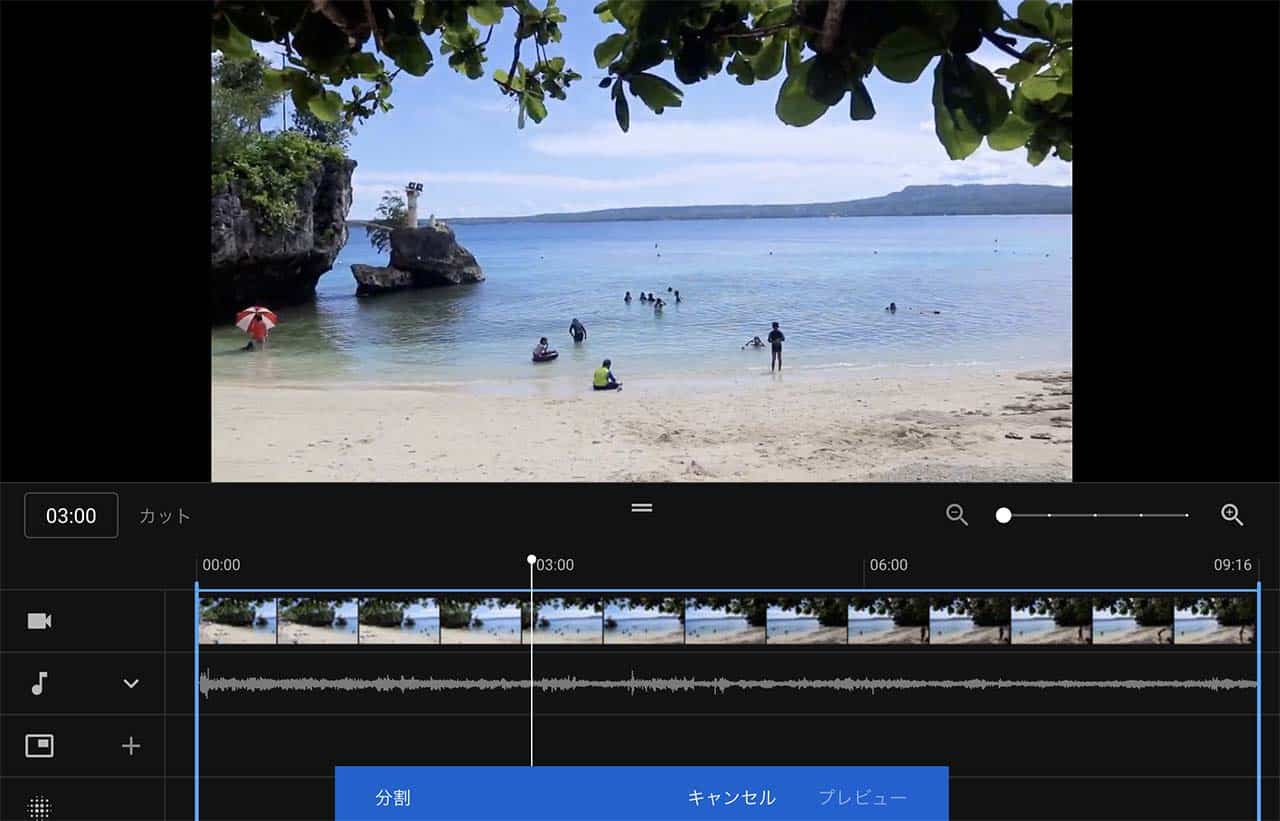Viewport: 1280px width, 821px height.
Task: Click the プレビュー button
Action: pyautogui.click(x=863, y=798)
